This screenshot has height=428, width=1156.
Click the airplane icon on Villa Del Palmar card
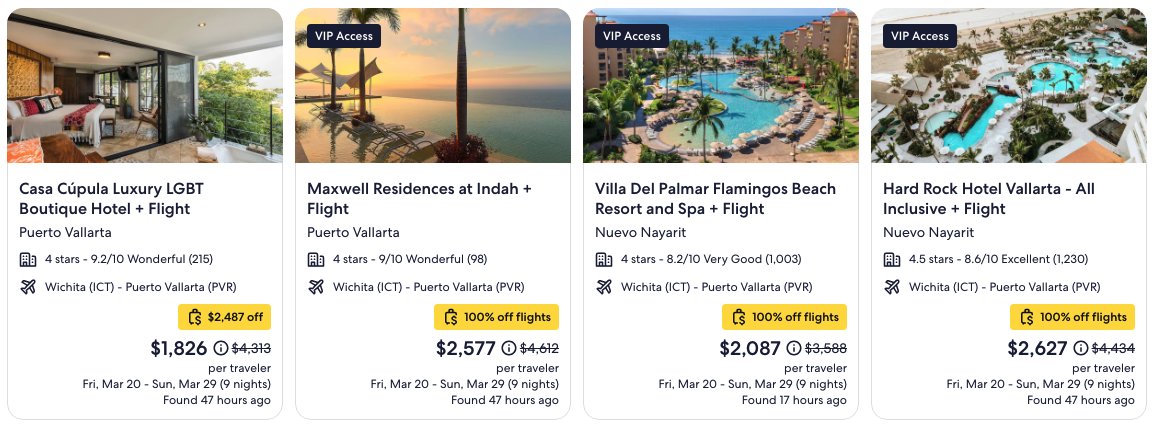tap(604, 287)
